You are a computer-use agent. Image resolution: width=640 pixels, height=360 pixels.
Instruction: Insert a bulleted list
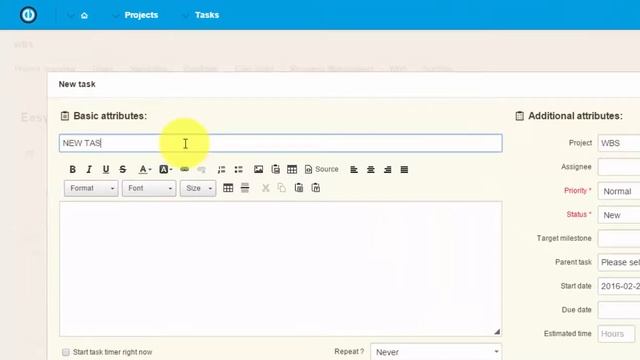coord(238,169)
